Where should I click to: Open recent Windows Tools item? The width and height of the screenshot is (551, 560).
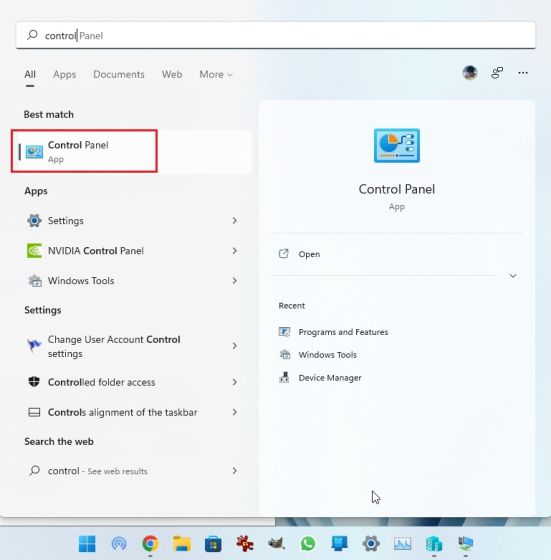pos(327,355)
